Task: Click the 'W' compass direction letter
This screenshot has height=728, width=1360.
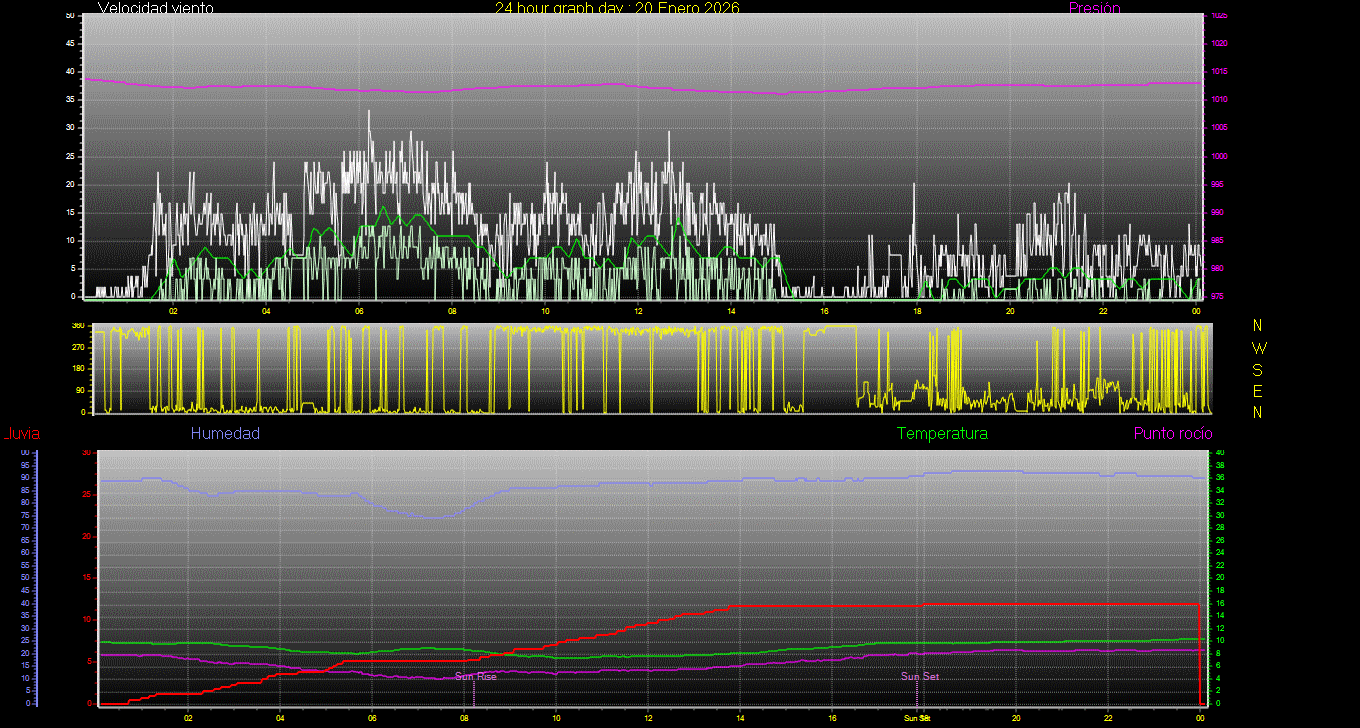Action: tap(1258, 348)
